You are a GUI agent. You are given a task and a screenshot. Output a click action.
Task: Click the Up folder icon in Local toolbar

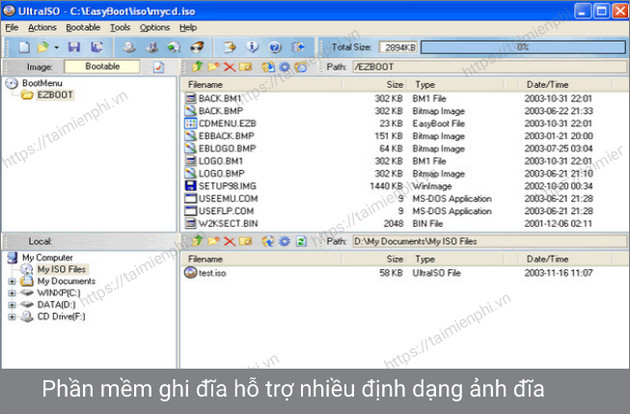point(197,241)
